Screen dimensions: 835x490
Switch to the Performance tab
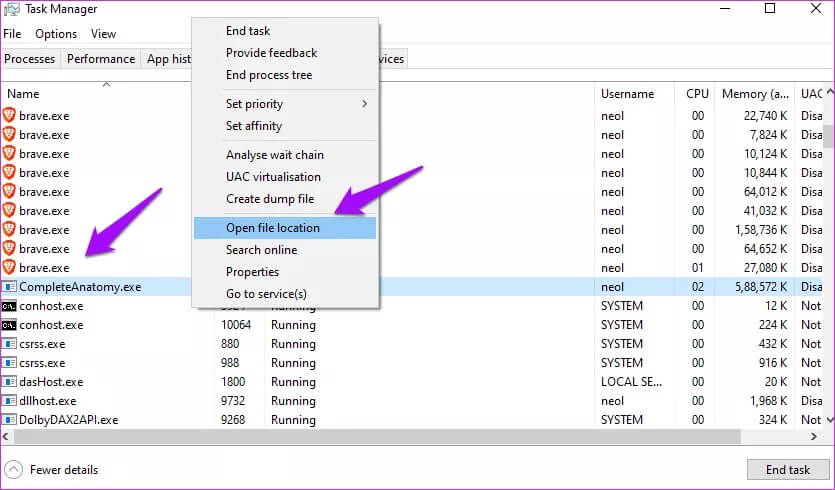coord(101,59)
